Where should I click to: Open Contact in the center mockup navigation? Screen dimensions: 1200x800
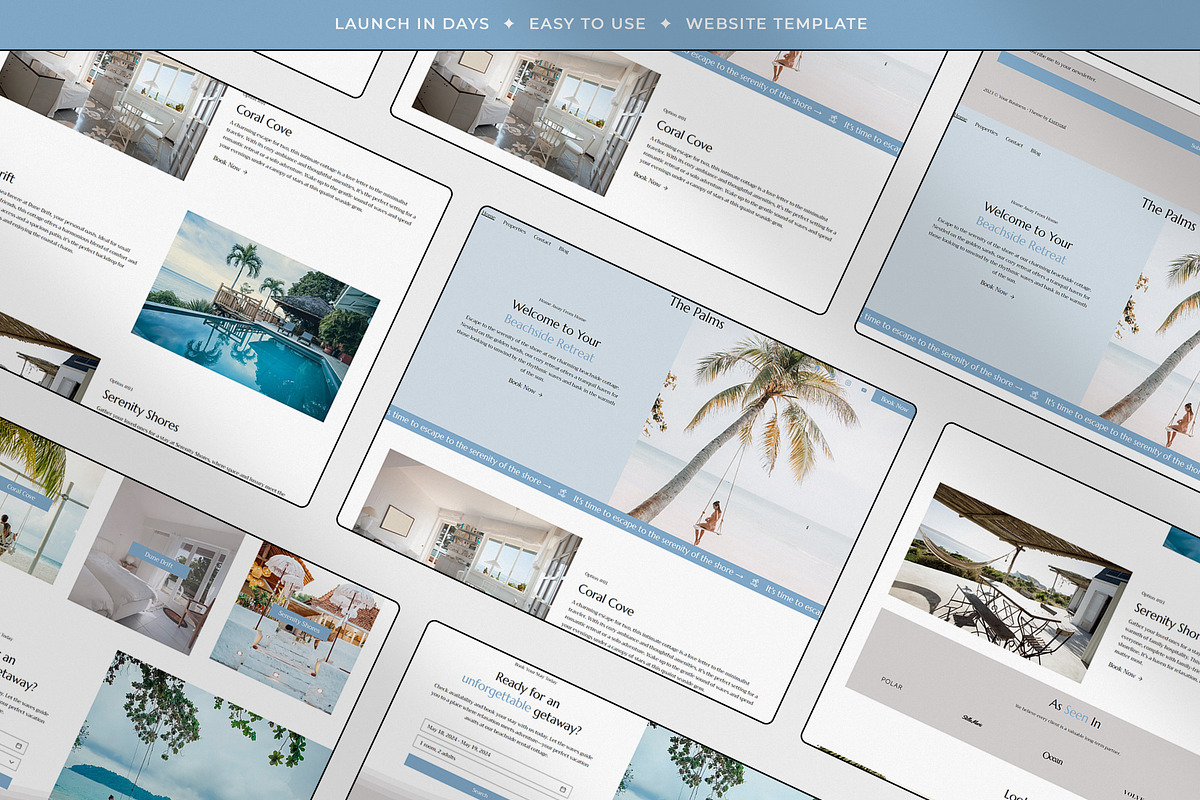542,239
